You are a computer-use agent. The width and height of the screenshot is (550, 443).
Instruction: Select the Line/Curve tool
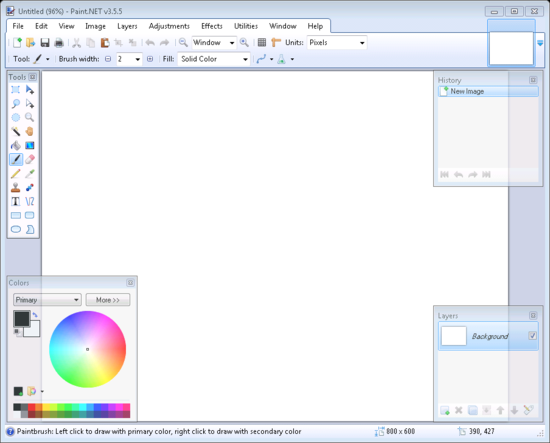[30, 201]
